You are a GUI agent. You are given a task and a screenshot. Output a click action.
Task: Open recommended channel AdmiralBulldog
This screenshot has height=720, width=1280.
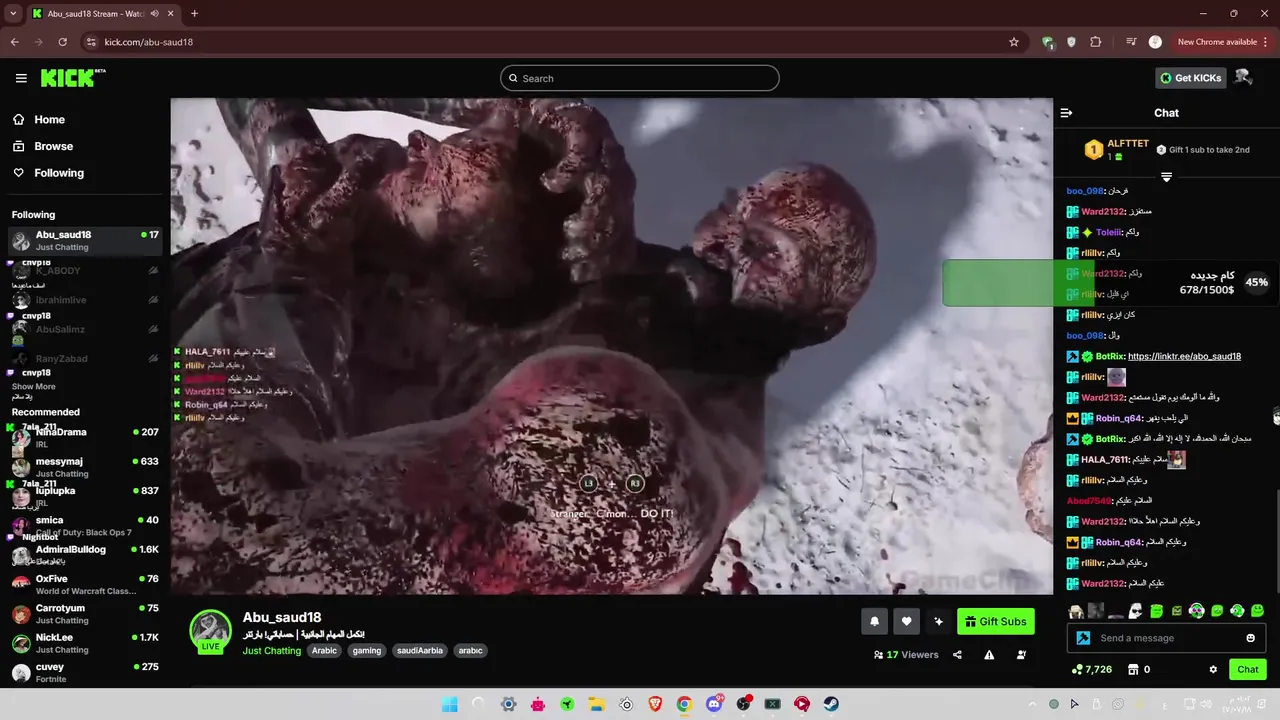[x=85, y=555]
